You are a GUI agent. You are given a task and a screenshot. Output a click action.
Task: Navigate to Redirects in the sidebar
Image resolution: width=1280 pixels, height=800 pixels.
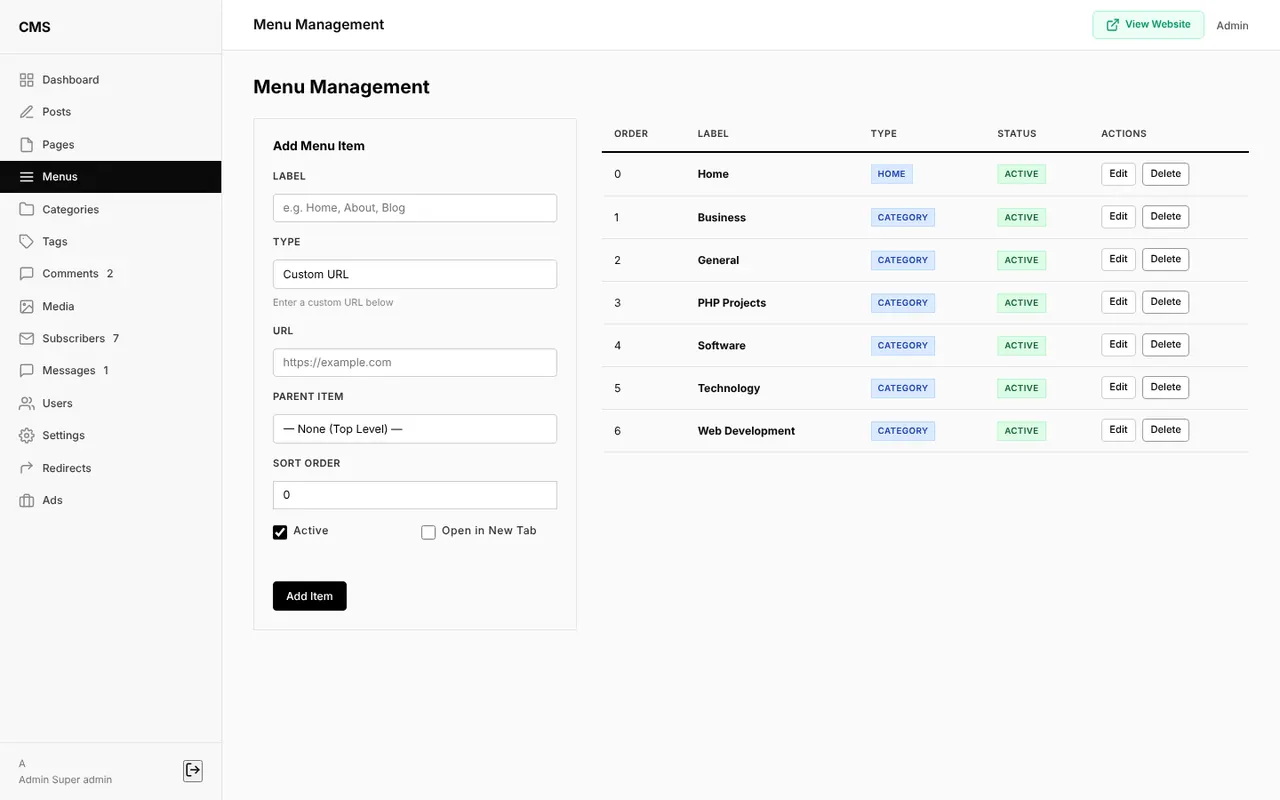click(x=110, y=468)
